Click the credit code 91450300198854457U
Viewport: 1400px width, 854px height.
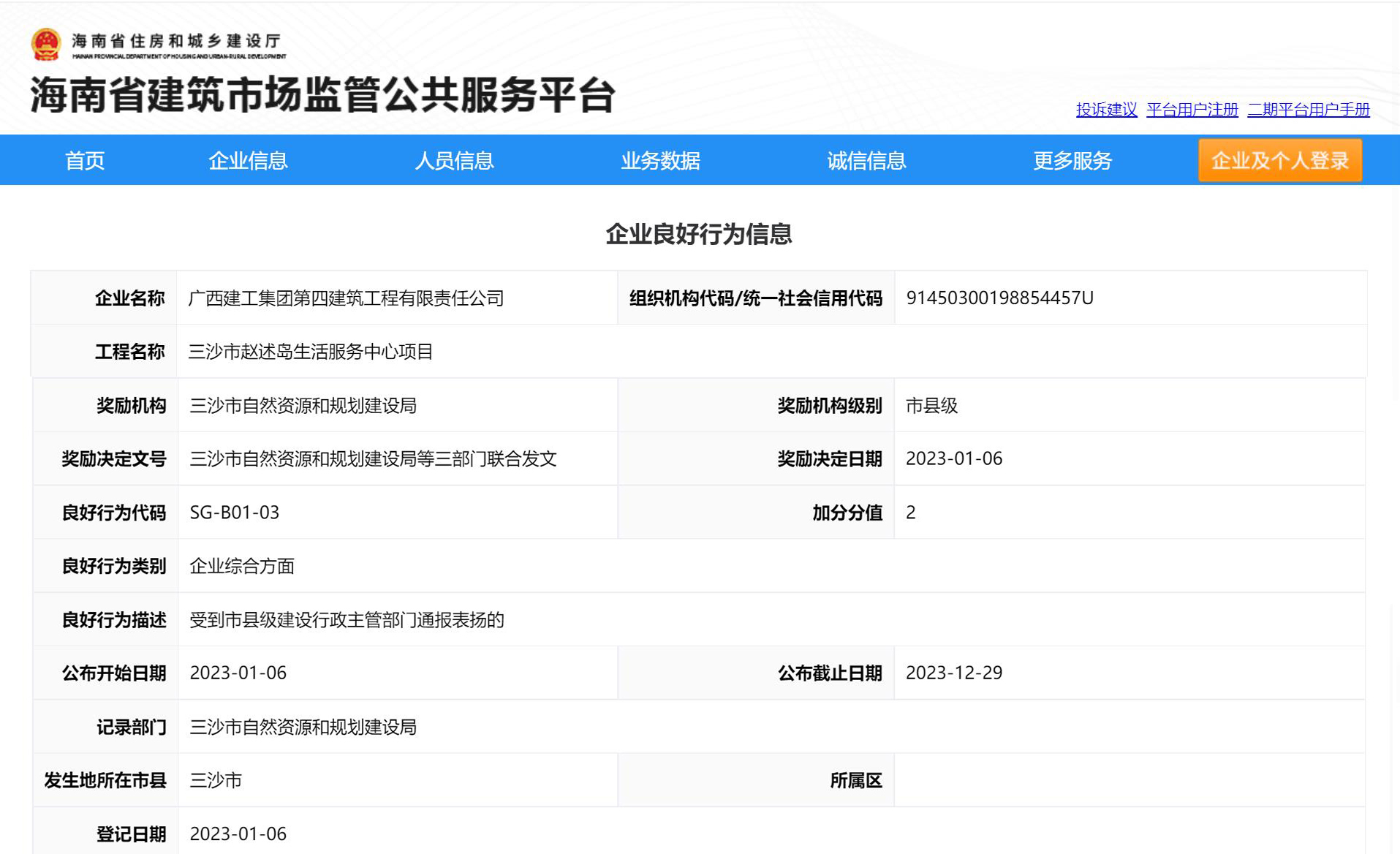999,298
